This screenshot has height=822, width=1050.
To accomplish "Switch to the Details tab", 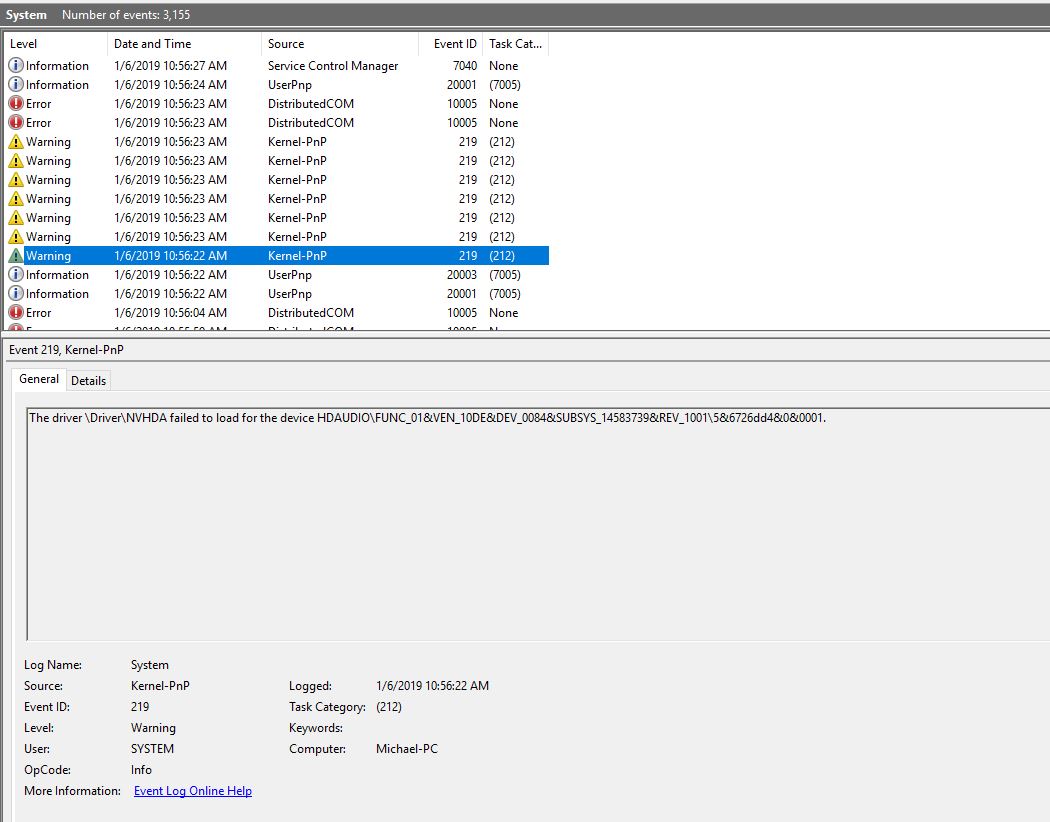I will [x=88, y=380].
